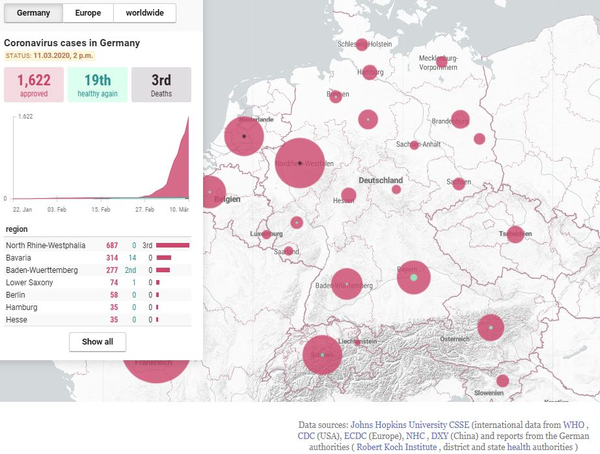Click the Österreich case bubble
This screenshot has height=454, width=600.
click(x=491, y=328)
